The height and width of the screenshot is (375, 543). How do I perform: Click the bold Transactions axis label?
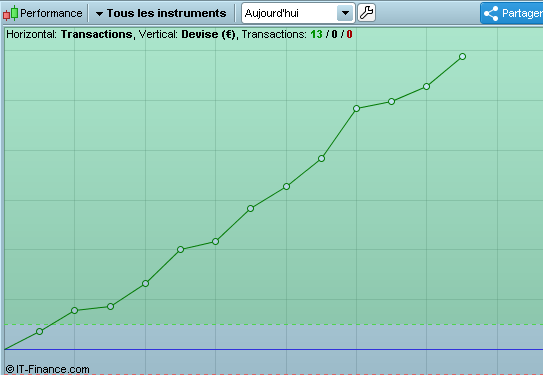tap(97, 34)
